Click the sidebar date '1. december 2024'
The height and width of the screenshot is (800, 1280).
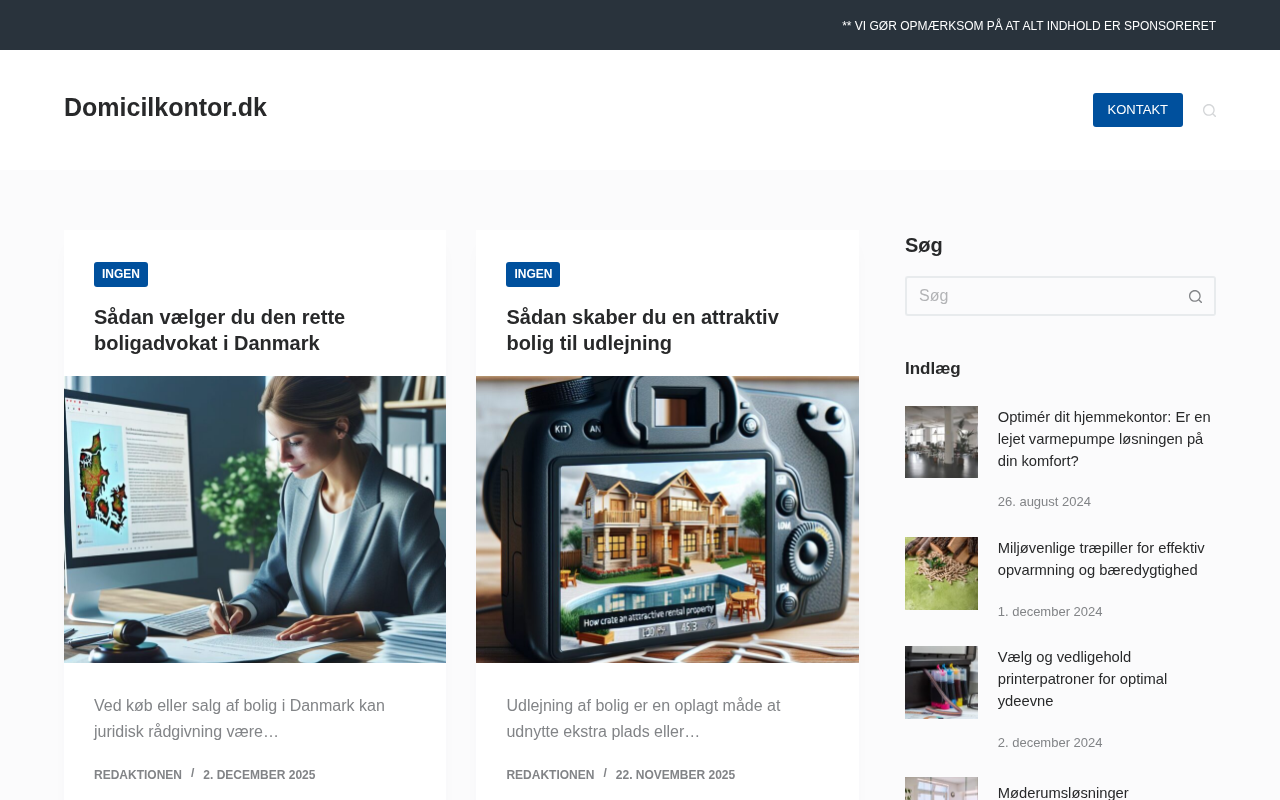pyautogui.click(x=1050, y=612)
